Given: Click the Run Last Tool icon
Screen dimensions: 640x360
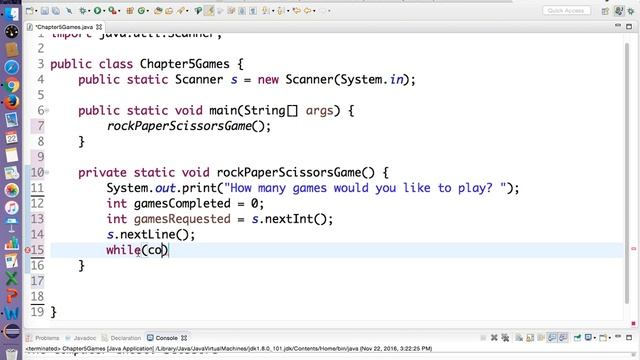Looking at the screenshot, I should click(112, 11).
